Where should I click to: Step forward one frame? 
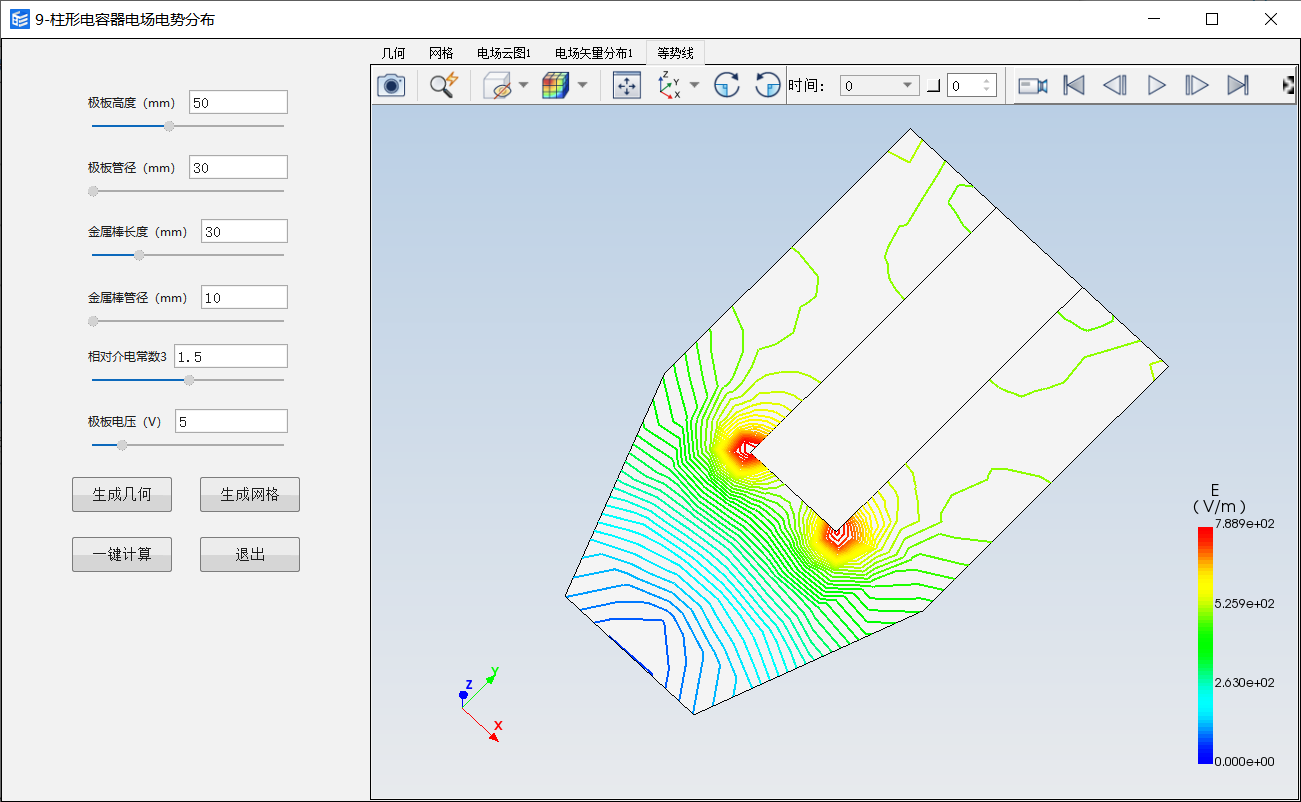click(1197, 85)
